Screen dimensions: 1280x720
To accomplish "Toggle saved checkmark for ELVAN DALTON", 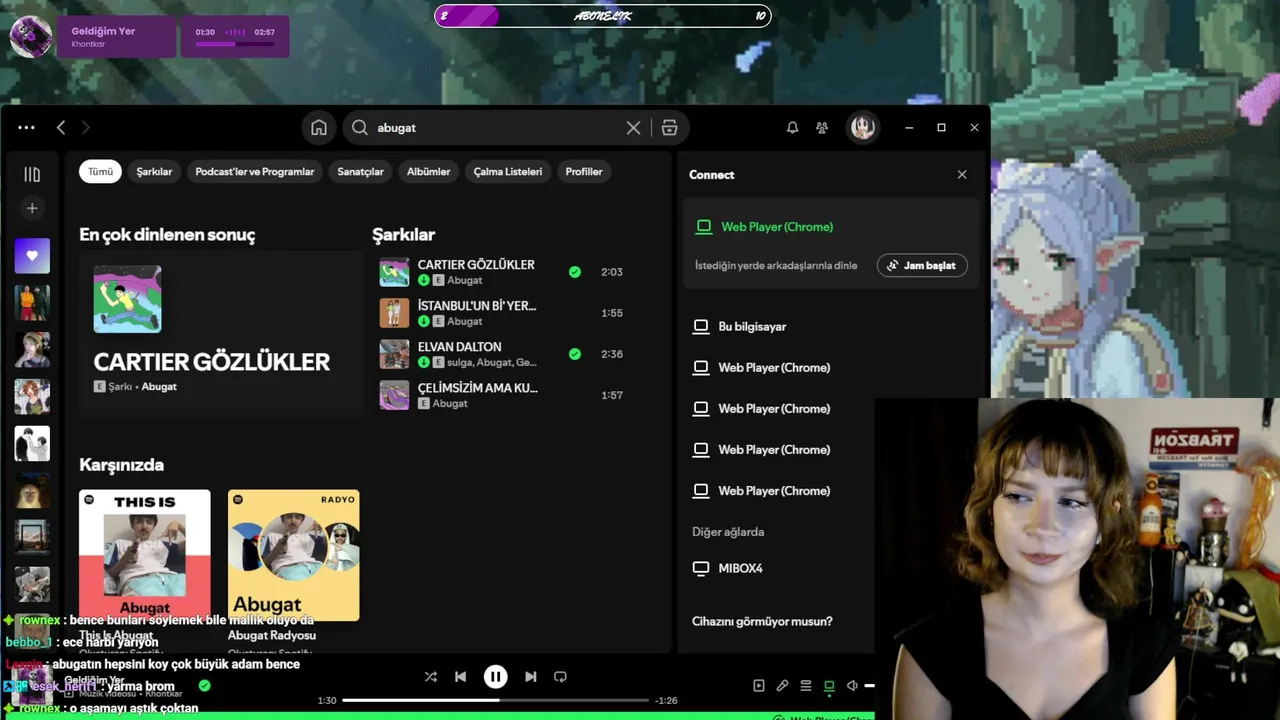I will [575, 354].
